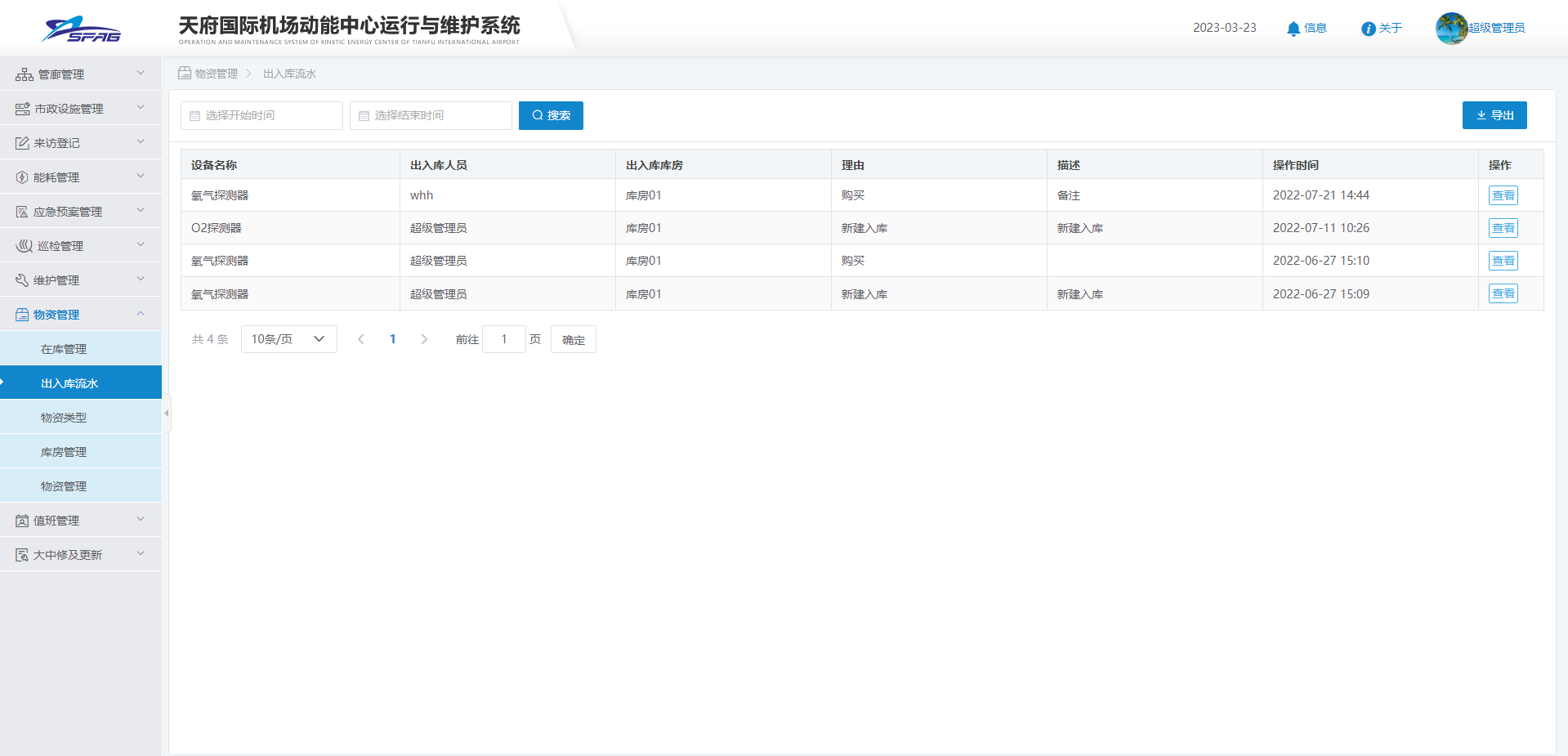Open the 10条/页 page size dropdown
Viewport: 1568px width, 756px height.
coord(288,339)
